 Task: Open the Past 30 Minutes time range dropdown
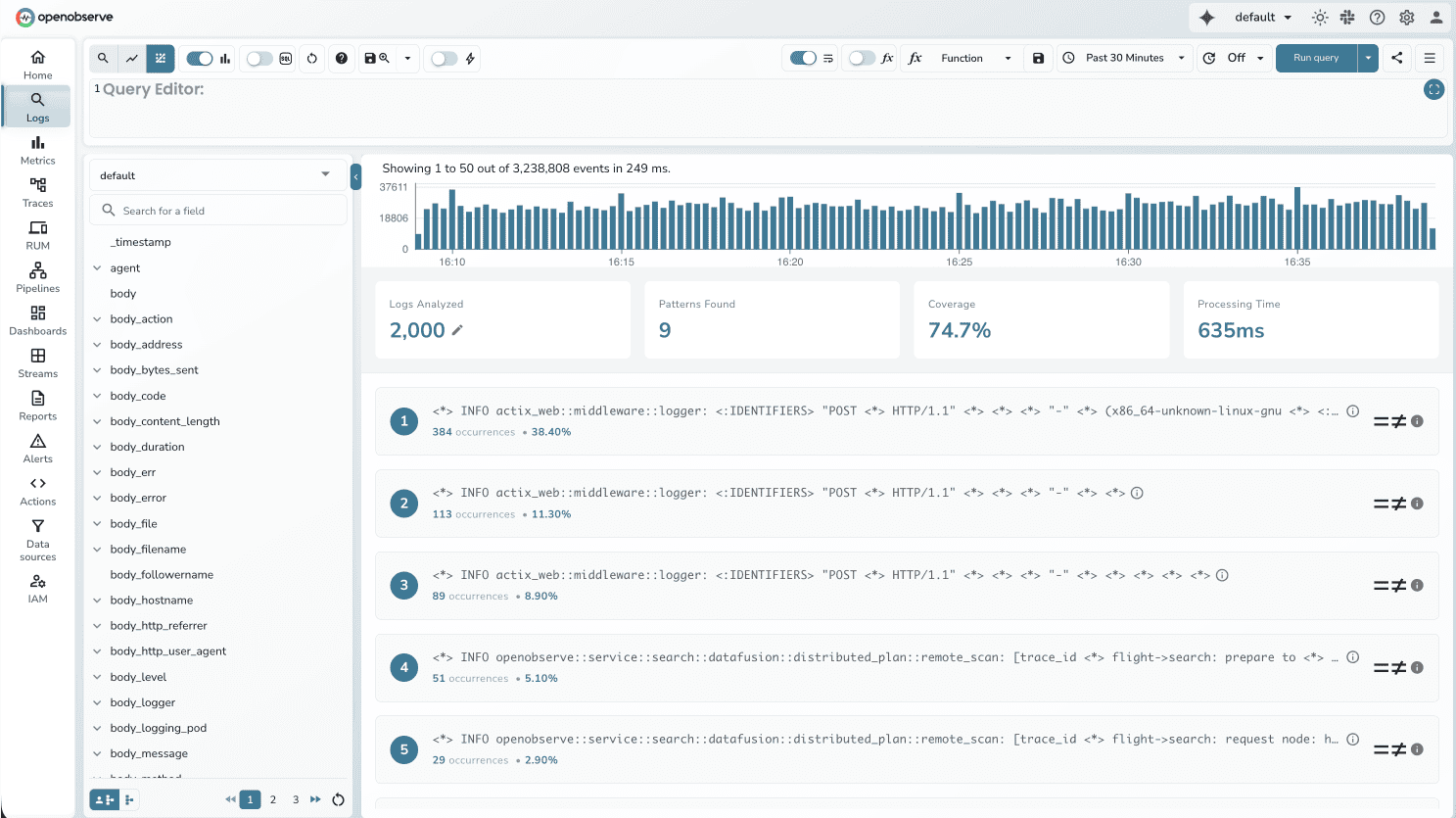point(1123,58)
